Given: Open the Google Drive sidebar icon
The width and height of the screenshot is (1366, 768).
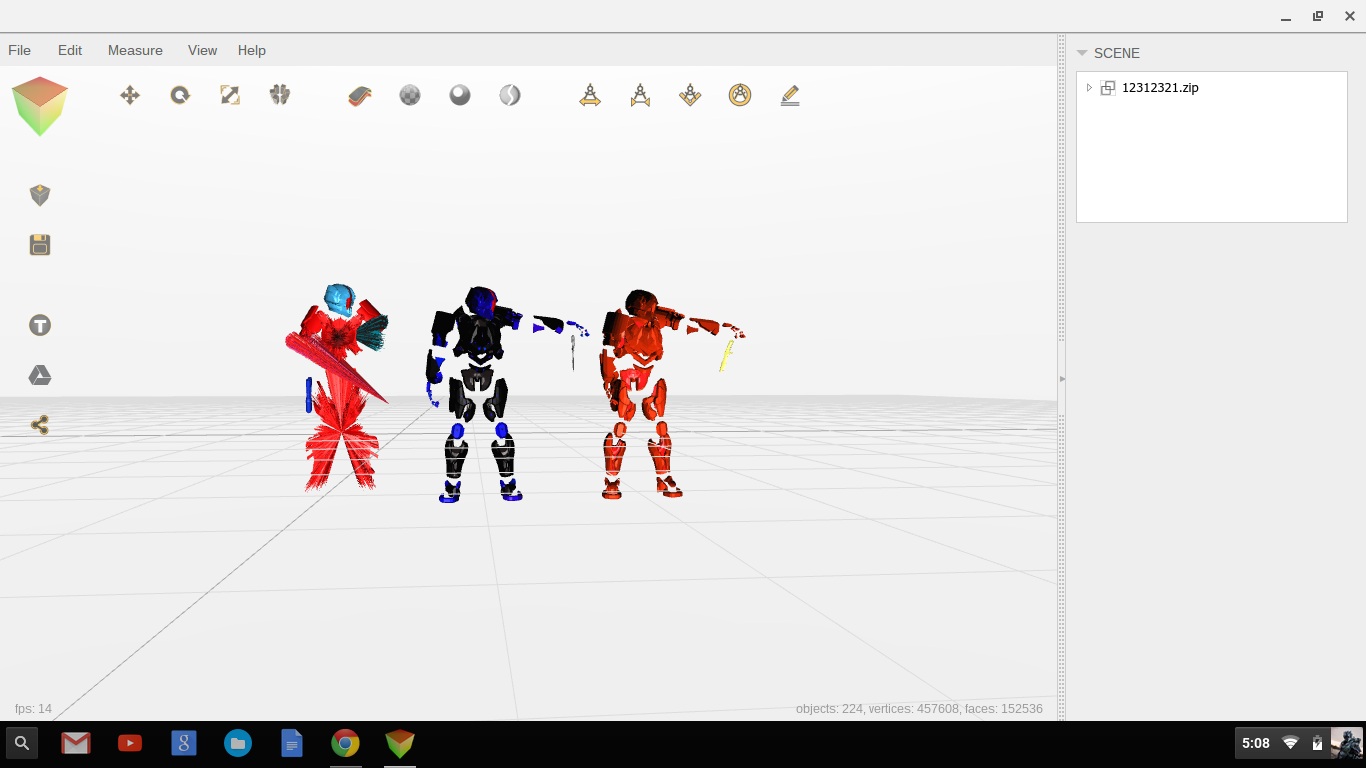Looking at the screenshot, I should click(x=40, y=375).
